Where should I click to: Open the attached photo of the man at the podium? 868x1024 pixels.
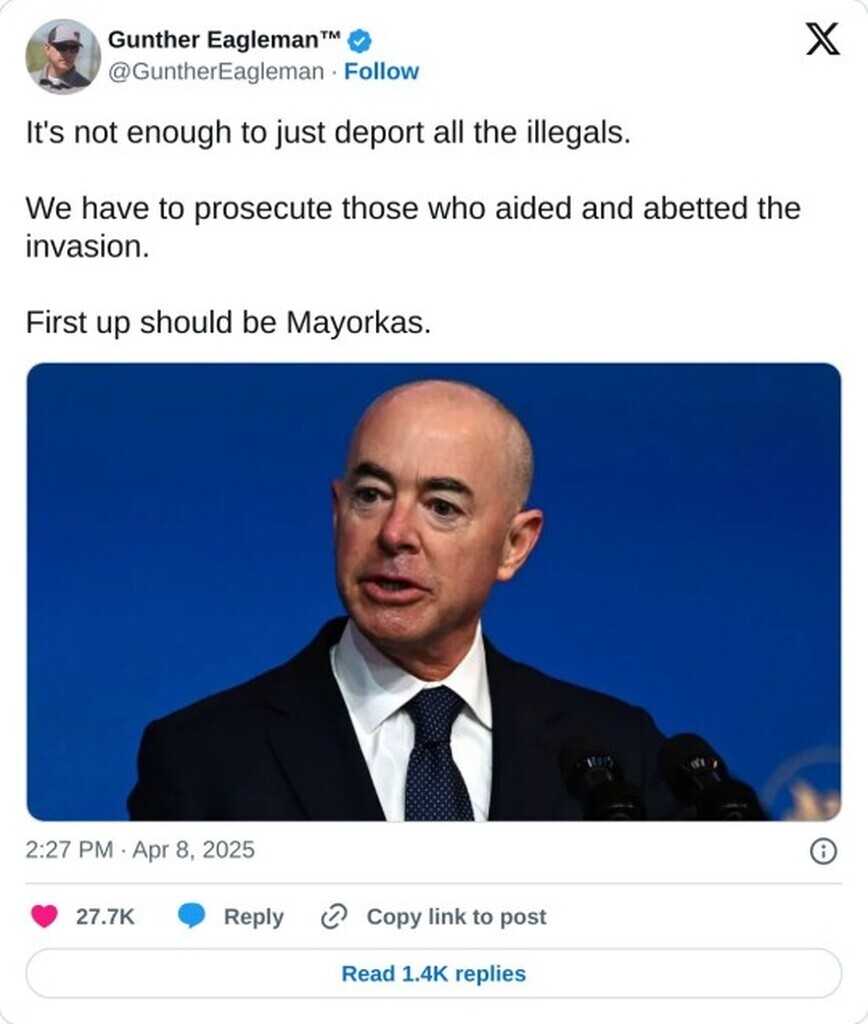pyautogui.click(x=434, y=592)
